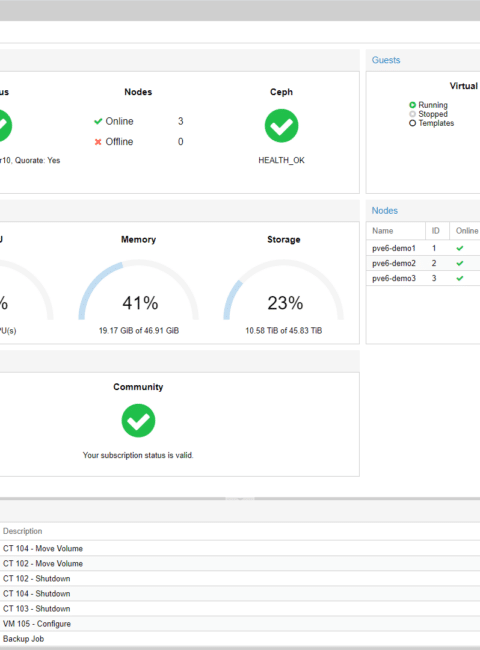Click the red Offline cross icon under Nodes

[98, 142]
